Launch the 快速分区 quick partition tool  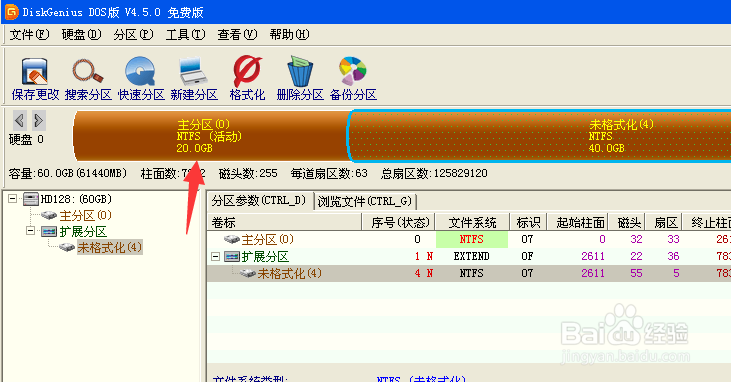[x=140, y=71]
